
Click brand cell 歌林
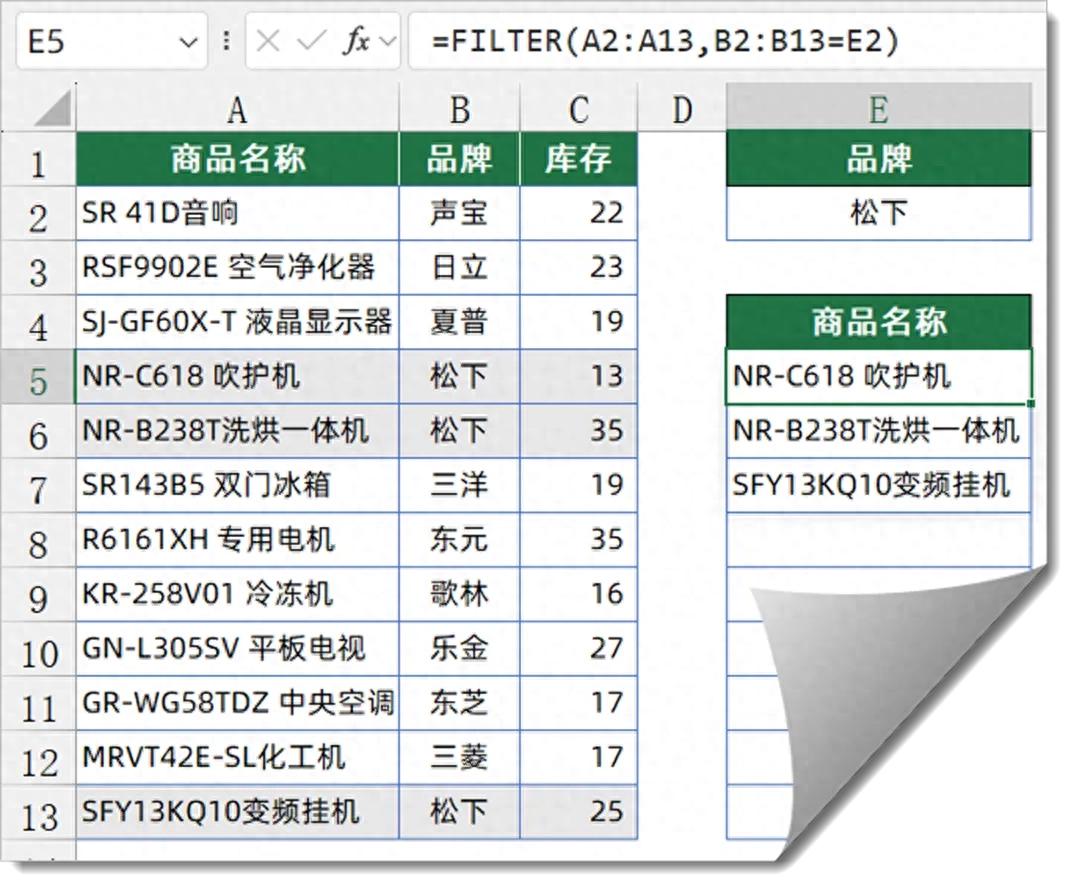point(459,595)
